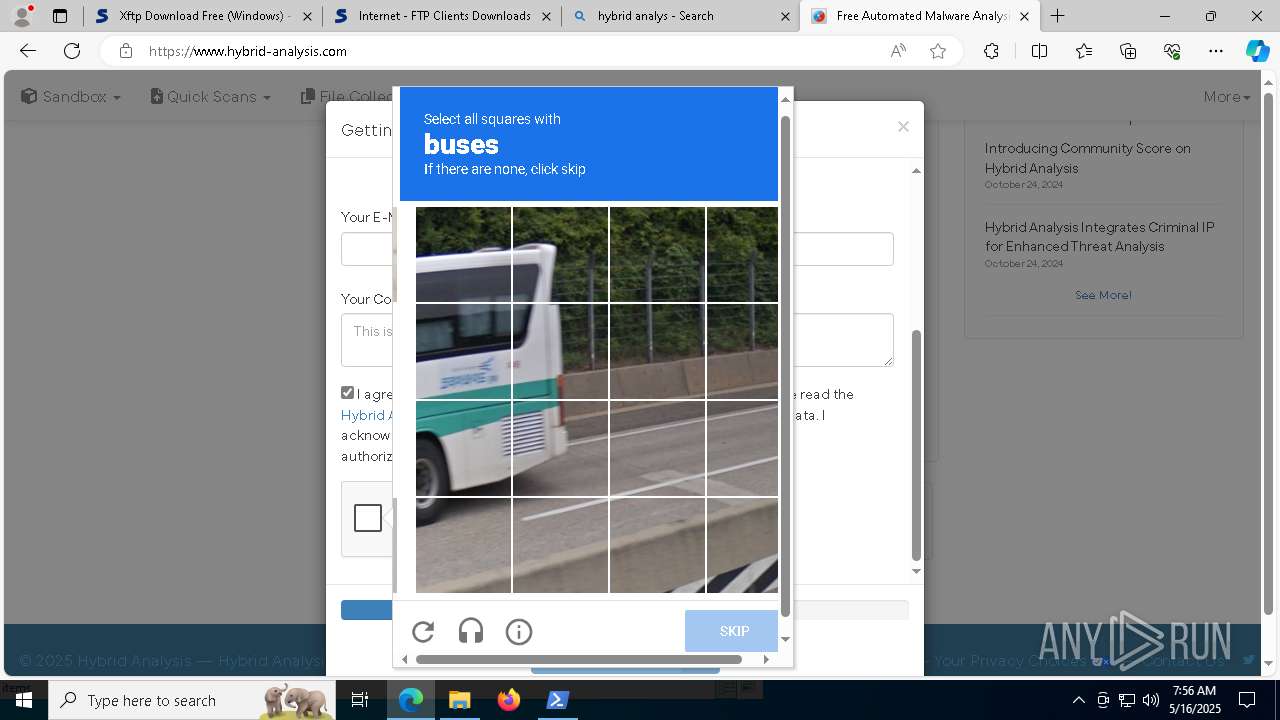Switch to Xftp Download Free tab
The height and width of the screenshot is (720, 1280).
pos(202,16)
